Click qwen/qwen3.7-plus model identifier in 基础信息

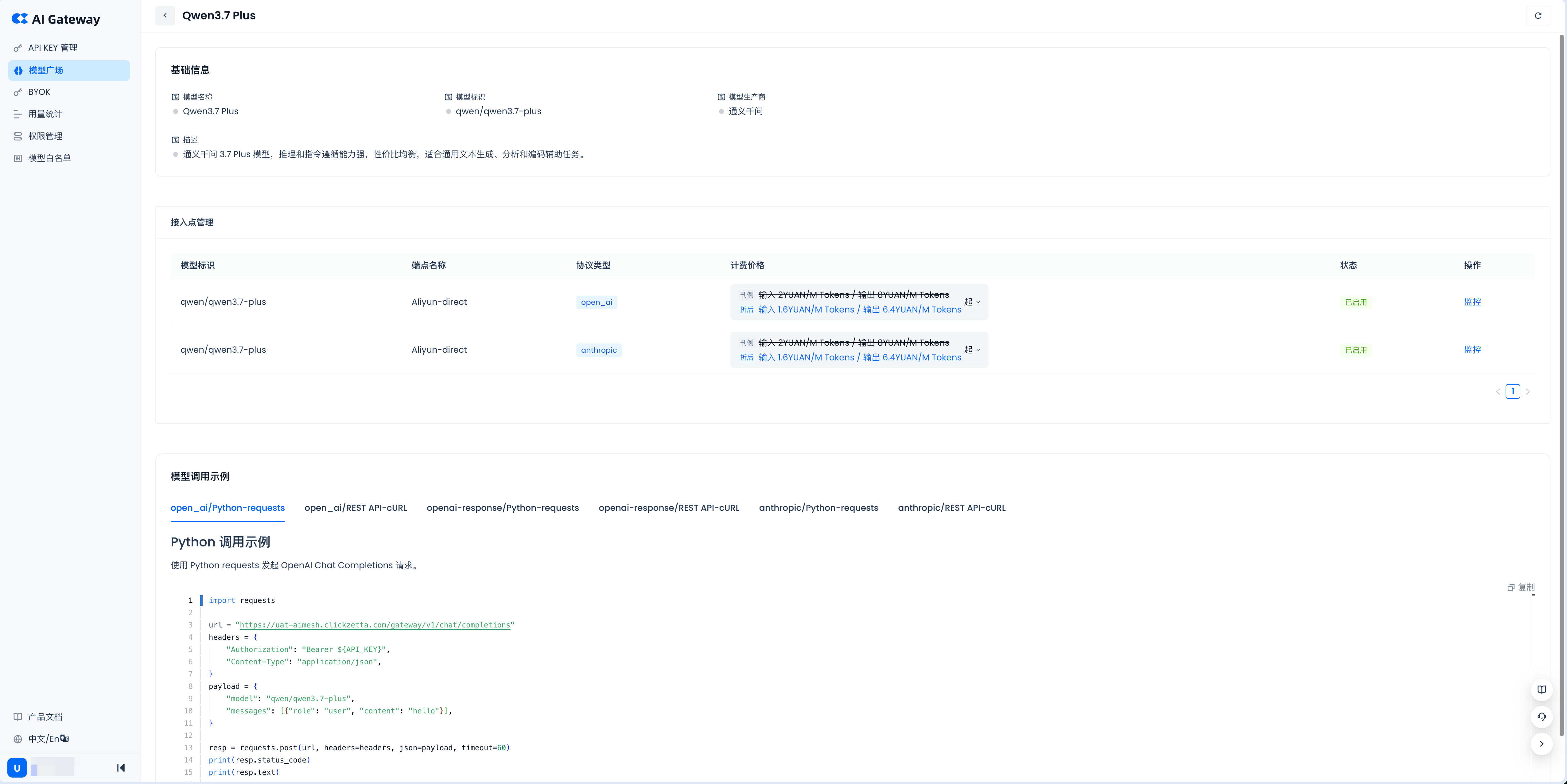tap(498, 111)
